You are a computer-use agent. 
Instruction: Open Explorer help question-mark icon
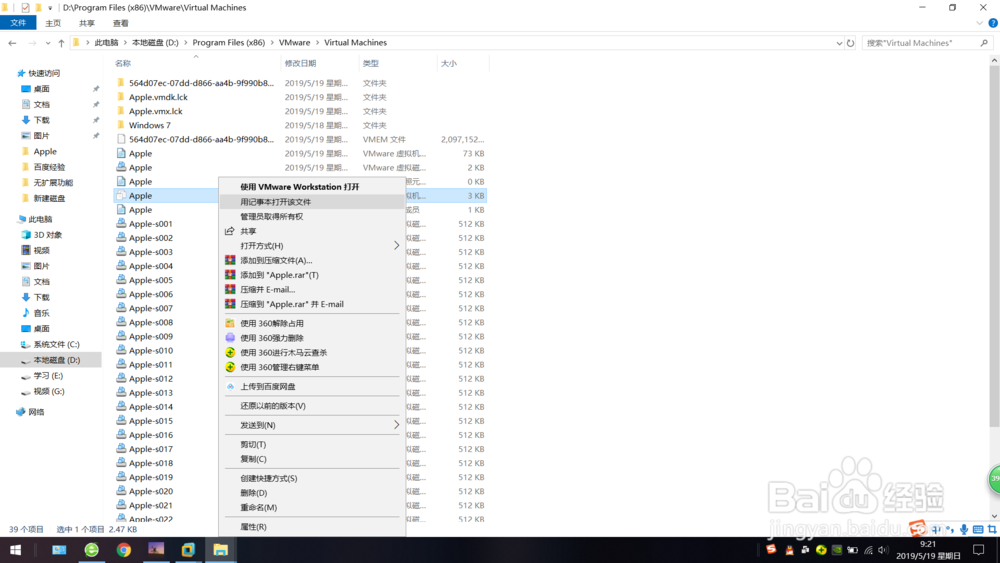coord(993,23)
